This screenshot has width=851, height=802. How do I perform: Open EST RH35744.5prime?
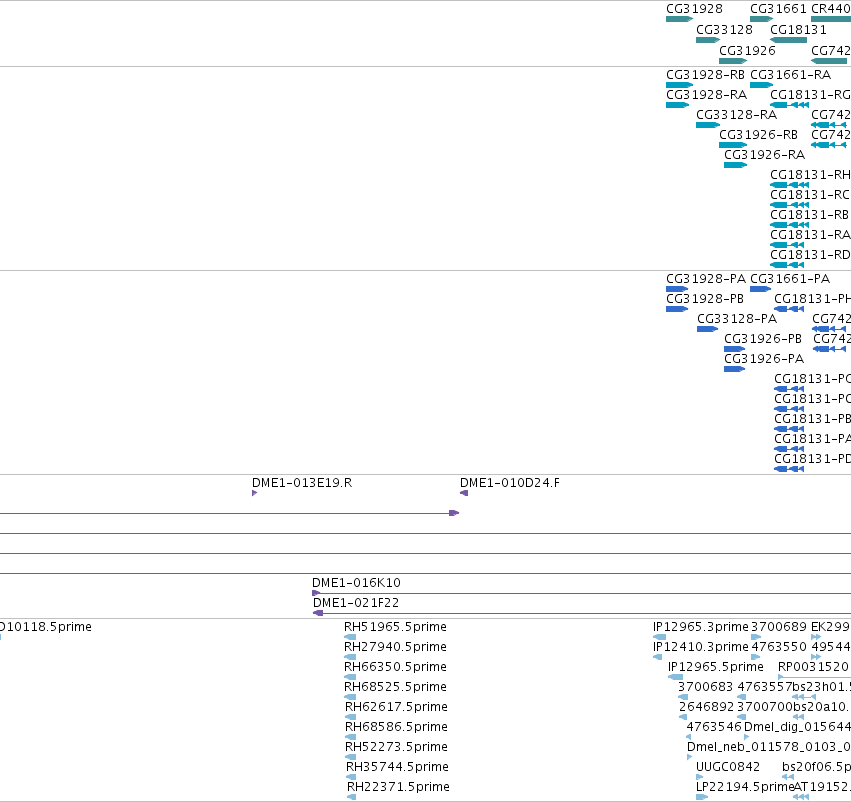(x=351, y=778)
